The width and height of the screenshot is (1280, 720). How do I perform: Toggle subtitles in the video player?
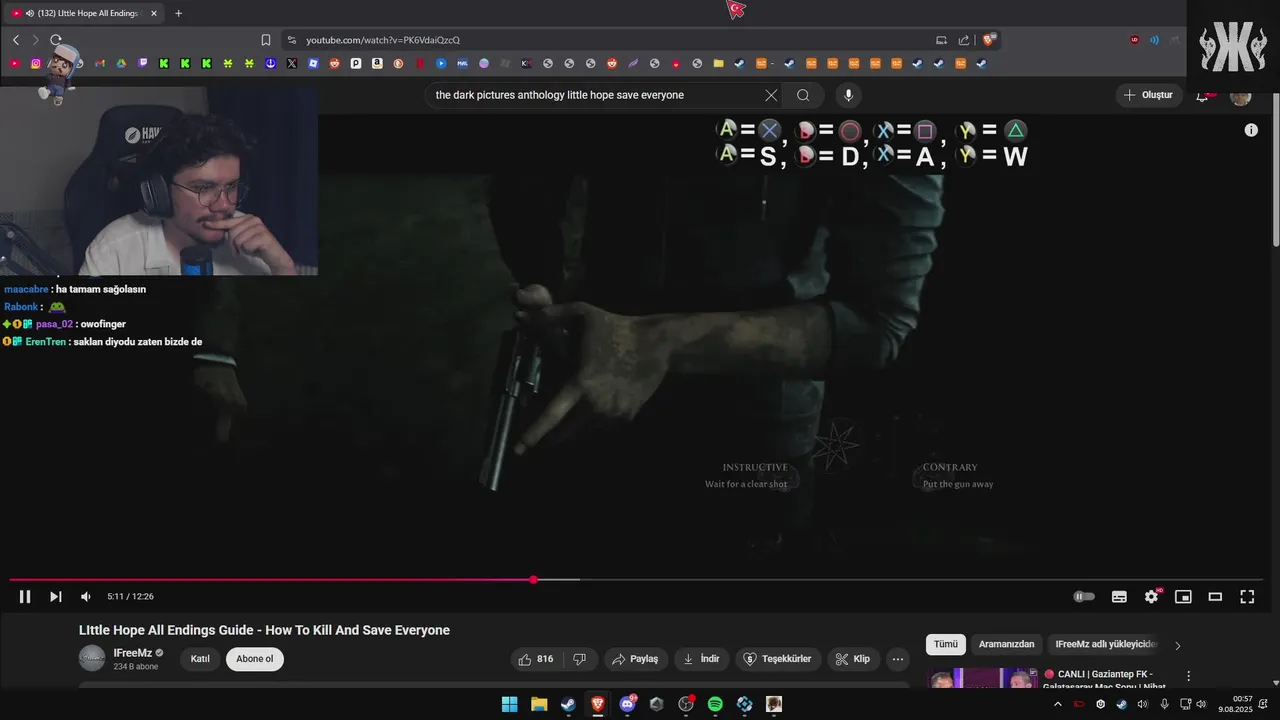[x=1119, y=597]
